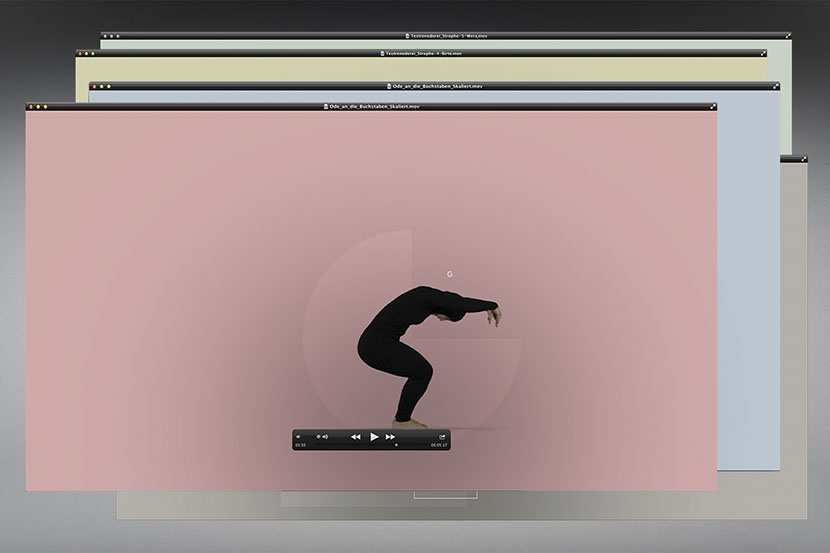Viewport: 830px width, 553px height.
Task: Toggle the remaining time readout in player
Action: pyautogui.click(x=438, y=445)
